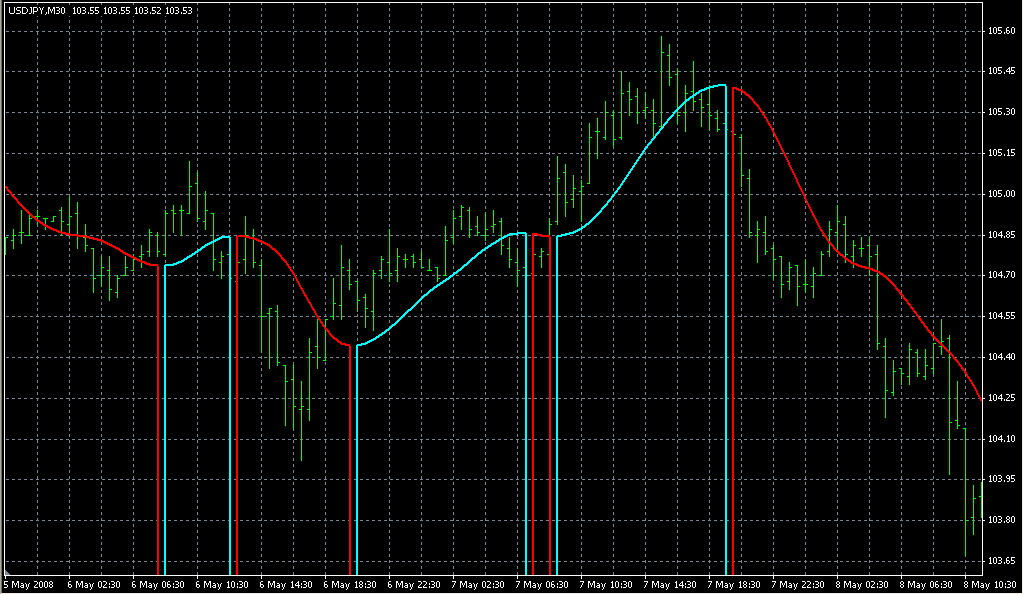Select the cyan indicator line's highest peak
The width and height of the screenshot is (1024, 594).
pos(721,86)
